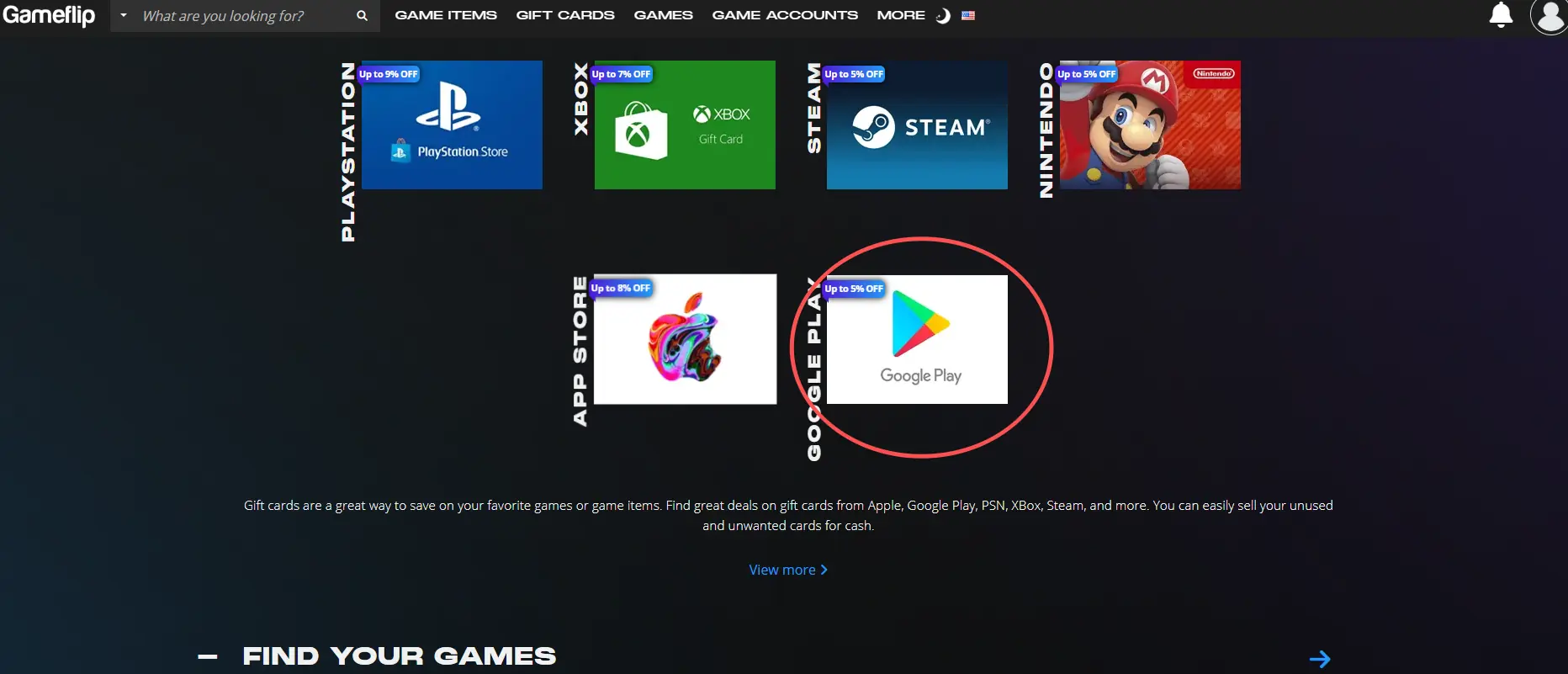This screenshot has width=1568, height=674.
Task: Click the FIND YOUR GAMES heading
Action: 400,656
